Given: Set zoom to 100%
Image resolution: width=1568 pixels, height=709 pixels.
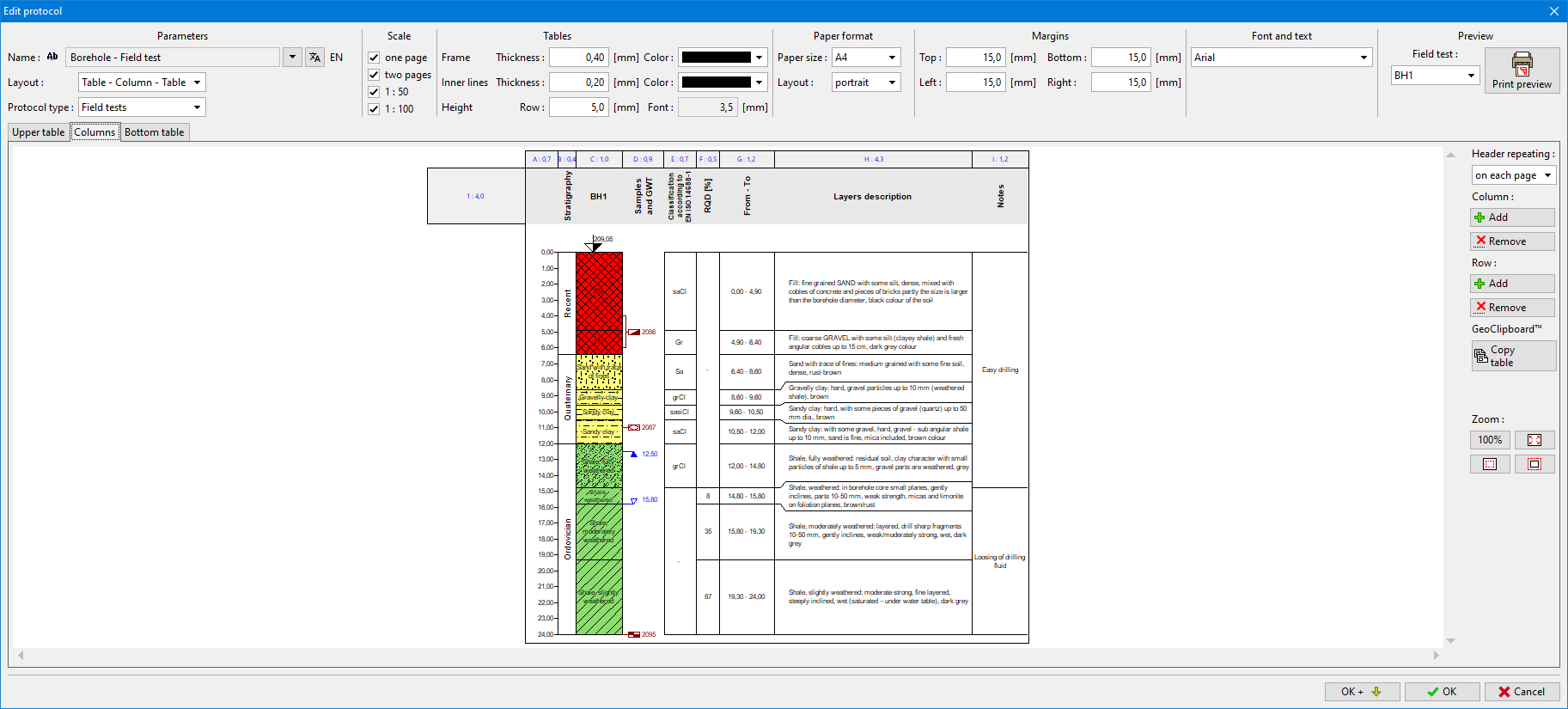Looking at the screenshot, I should pos(1490,440).
